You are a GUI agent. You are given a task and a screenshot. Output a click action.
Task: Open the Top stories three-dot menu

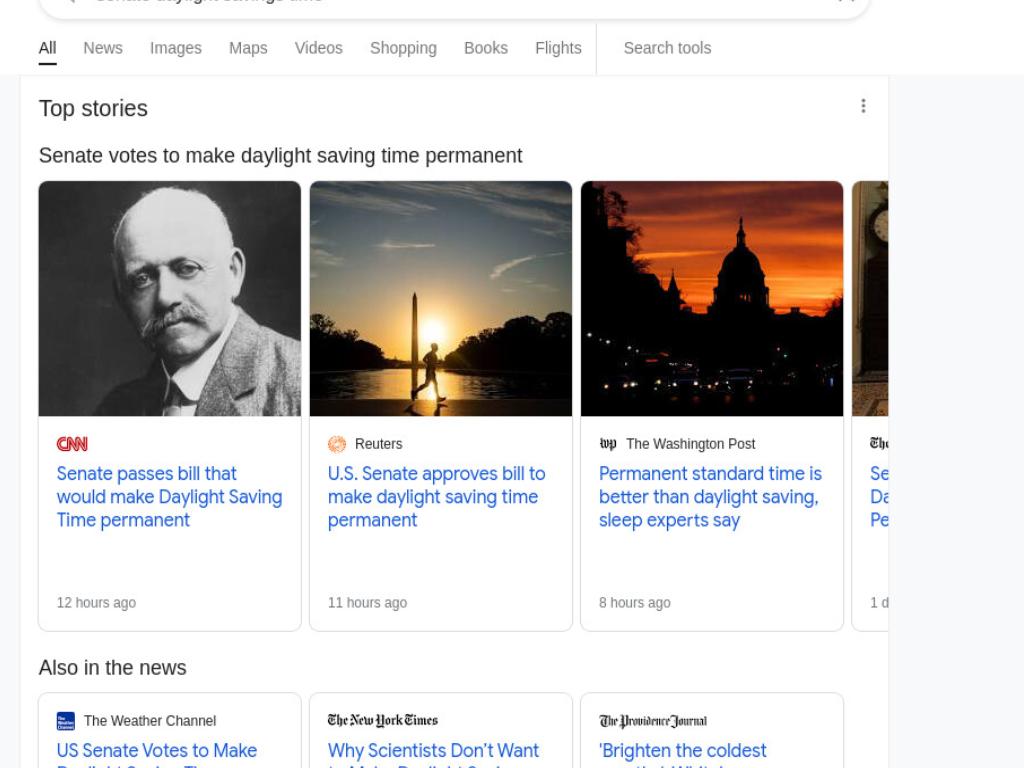pyautogui.click(x=863, y=106)
